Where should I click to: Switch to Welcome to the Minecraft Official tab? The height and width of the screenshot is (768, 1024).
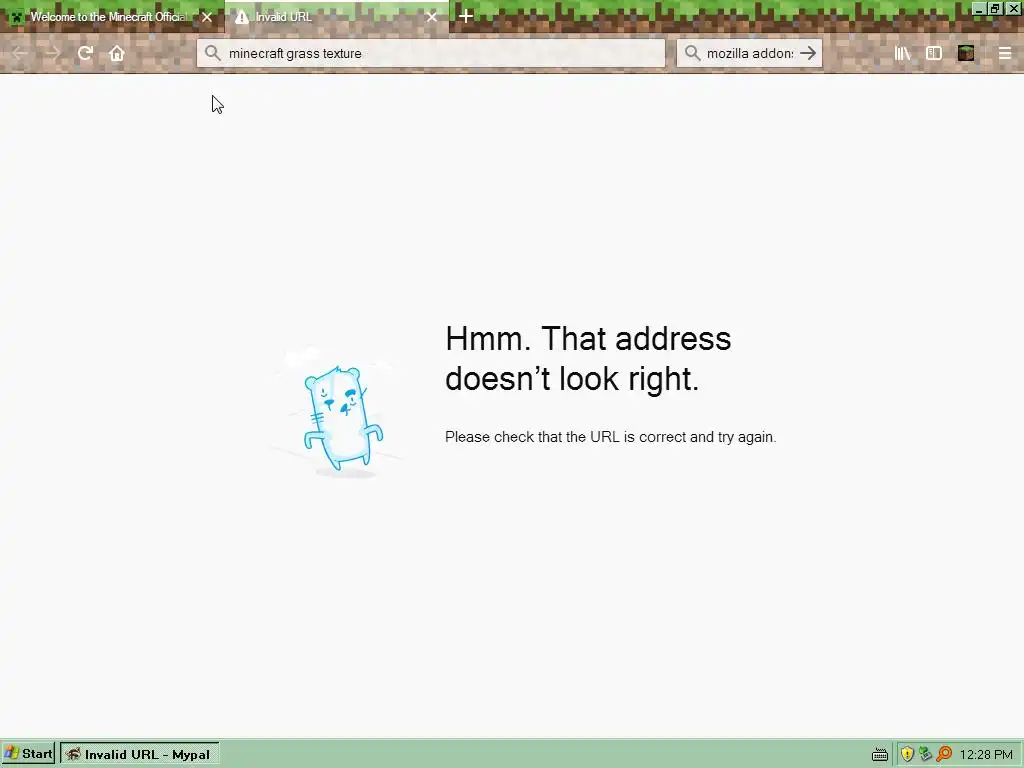111,16
